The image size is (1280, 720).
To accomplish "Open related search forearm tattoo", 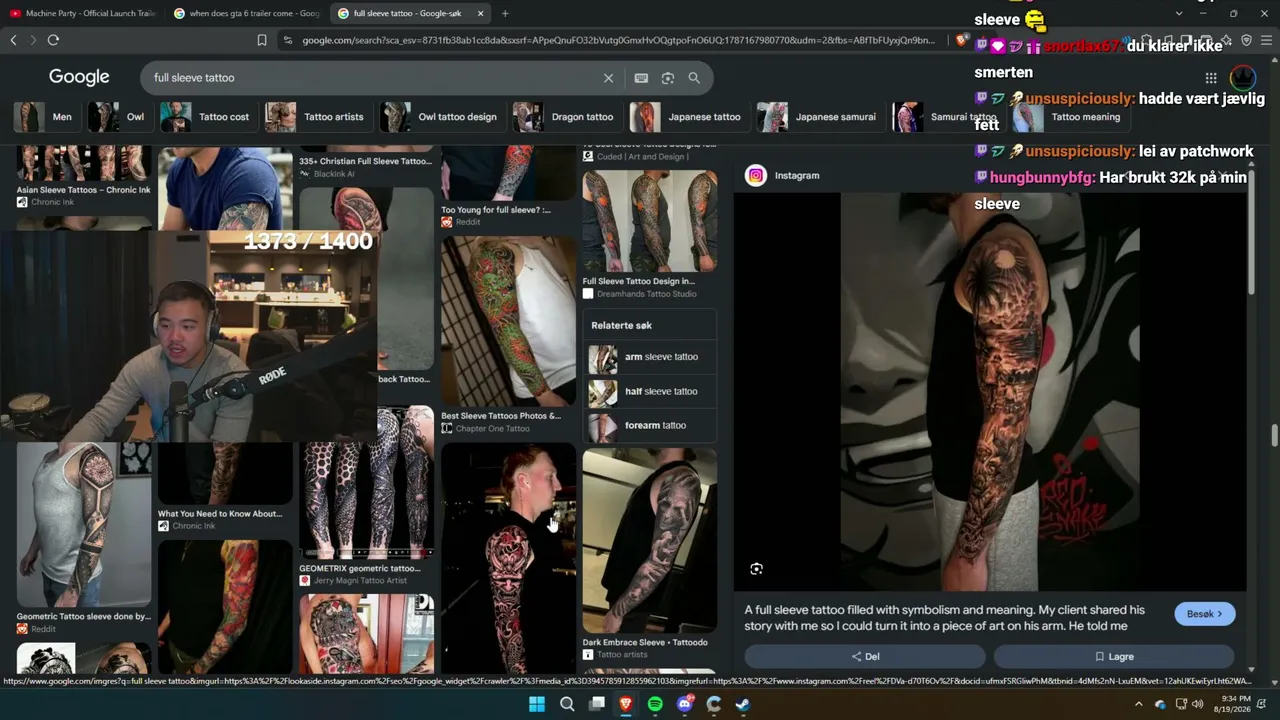I will click(x=650, y=425).
